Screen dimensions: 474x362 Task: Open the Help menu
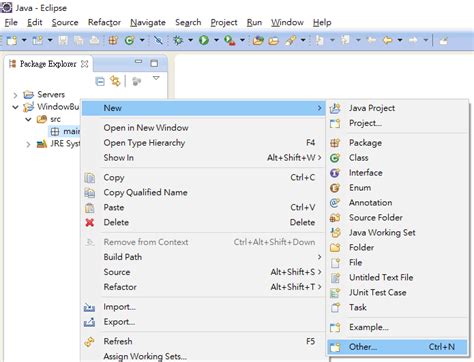pyautogui.click(x=322, y=23)
